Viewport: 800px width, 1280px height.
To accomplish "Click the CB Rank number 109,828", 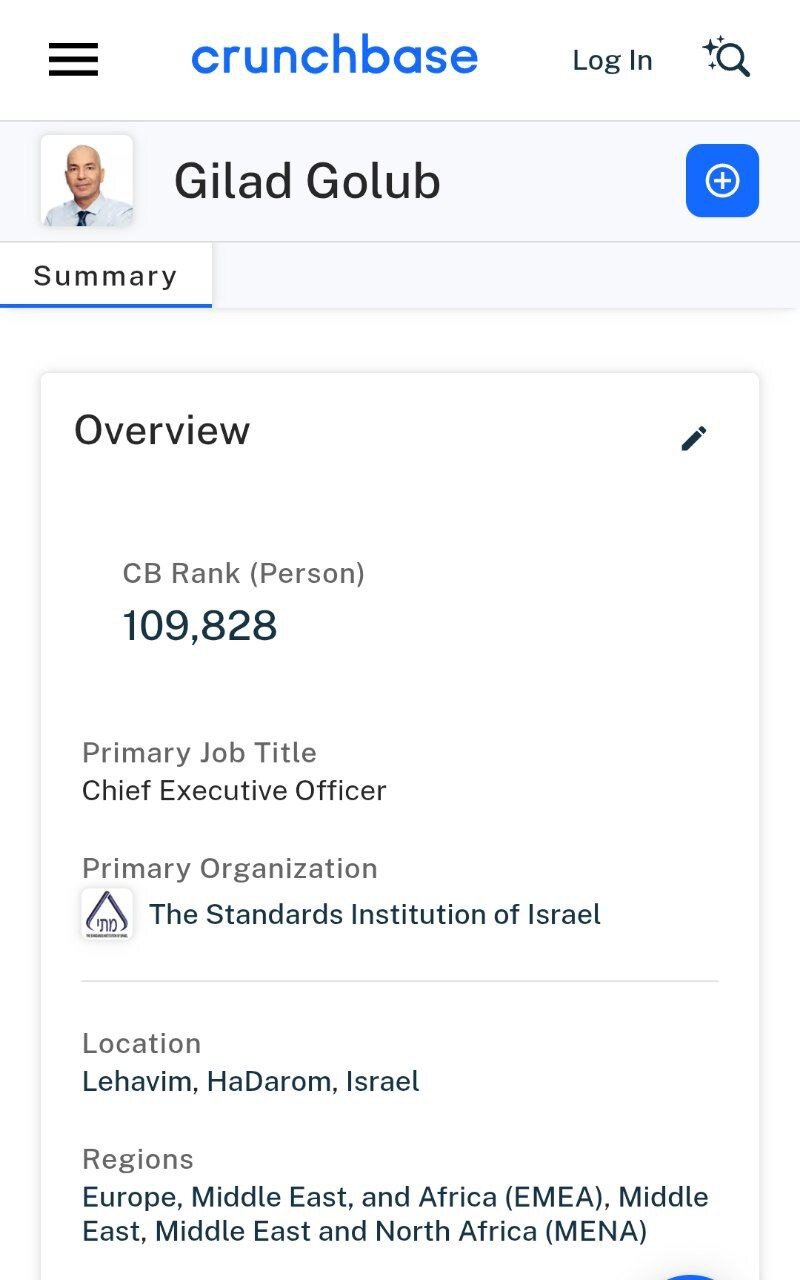I will pyautogui.click(x=200, y=626).
